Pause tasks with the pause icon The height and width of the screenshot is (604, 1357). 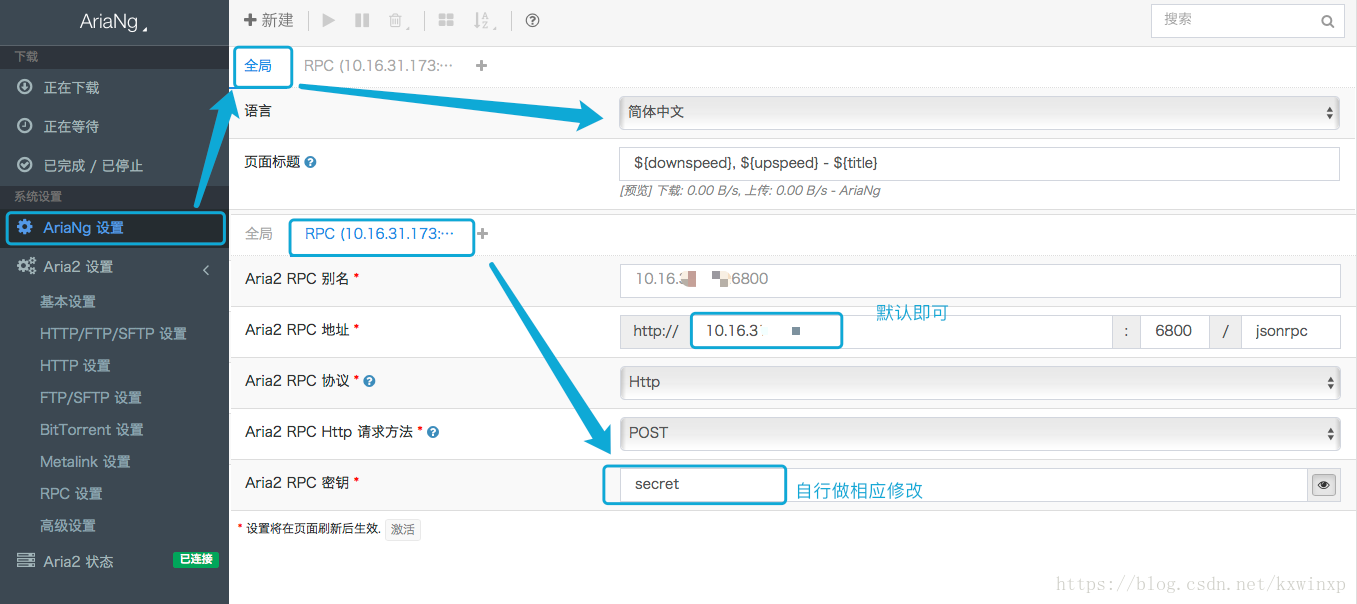[362, 20]
